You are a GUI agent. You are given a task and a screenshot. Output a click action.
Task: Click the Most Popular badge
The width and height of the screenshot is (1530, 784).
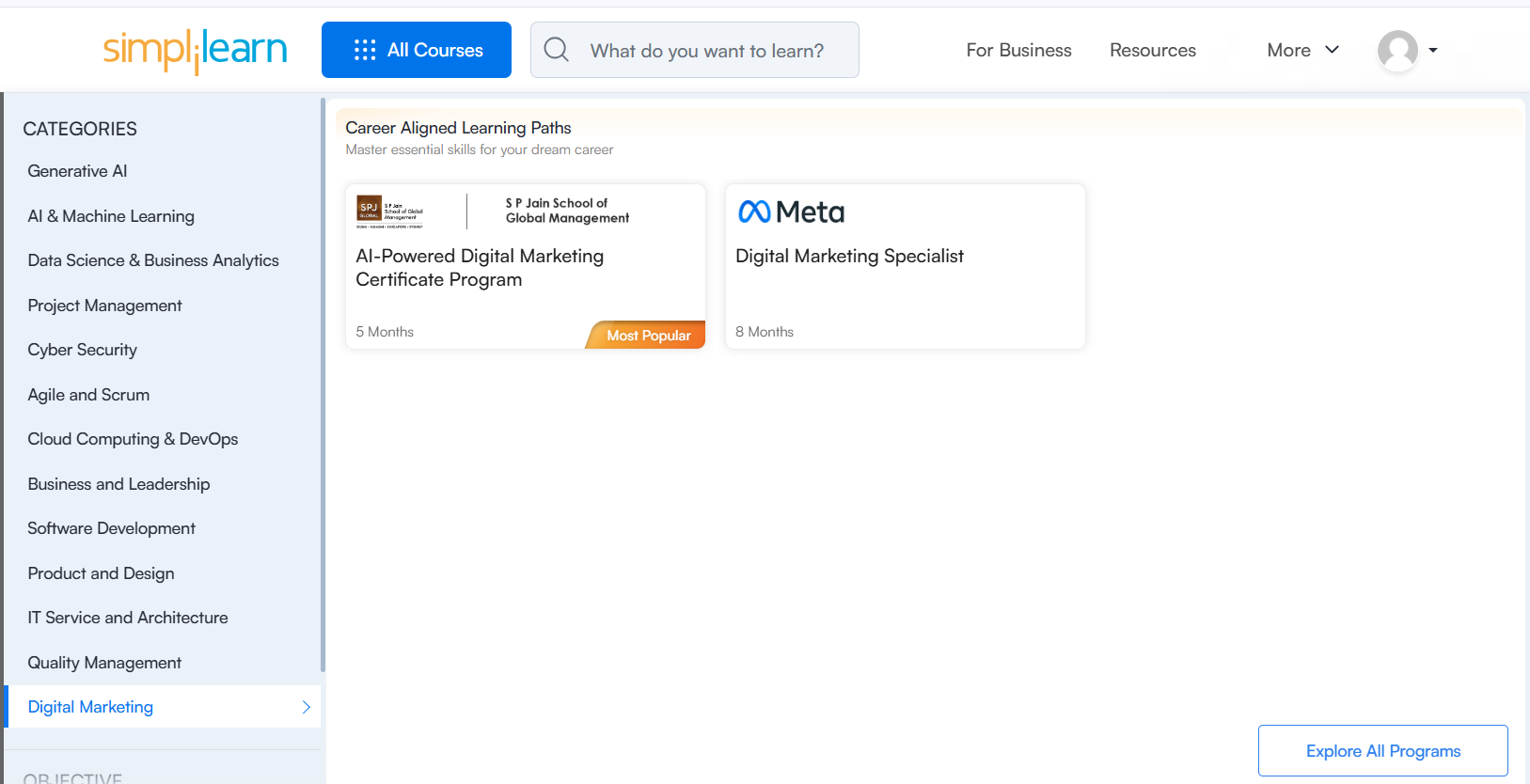pyautogui.click(x=647, y=335)
